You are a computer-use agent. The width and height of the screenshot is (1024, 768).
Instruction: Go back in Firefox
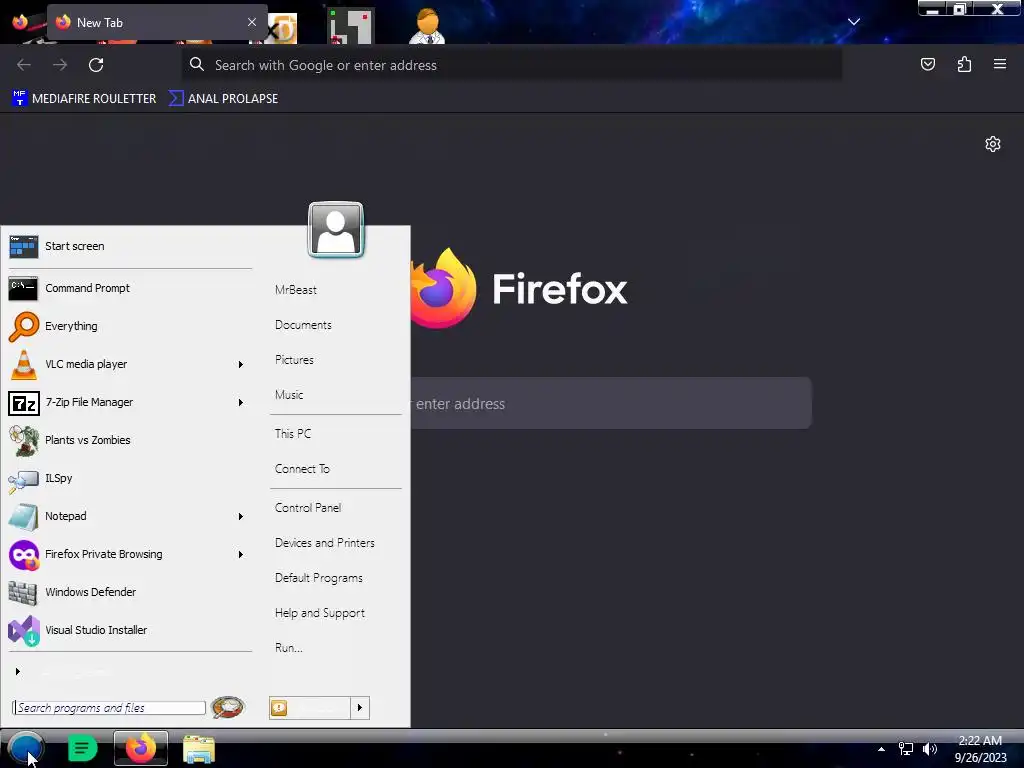click(24, 65)
